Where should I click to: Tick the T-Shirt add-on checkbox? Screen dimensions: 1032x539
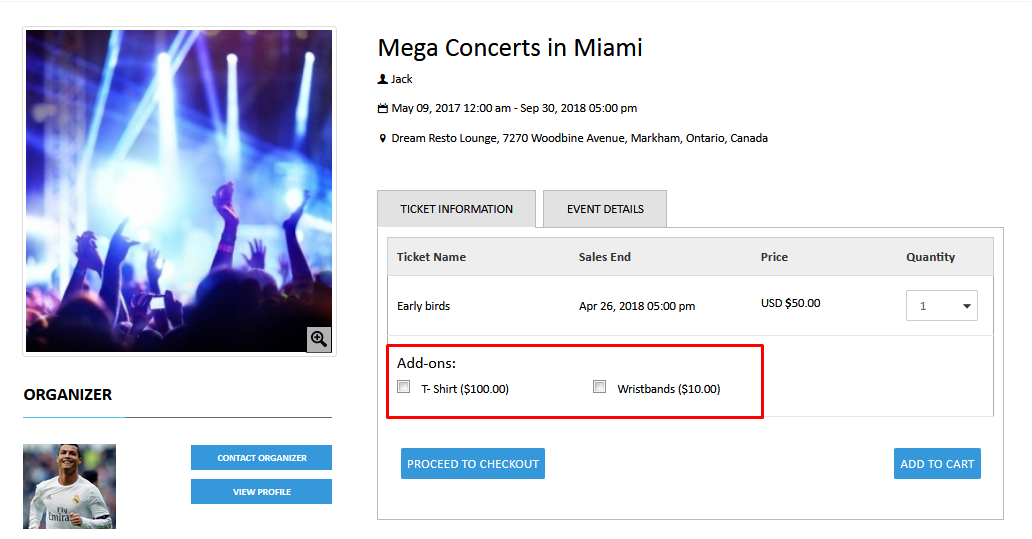tap(404, 387)
